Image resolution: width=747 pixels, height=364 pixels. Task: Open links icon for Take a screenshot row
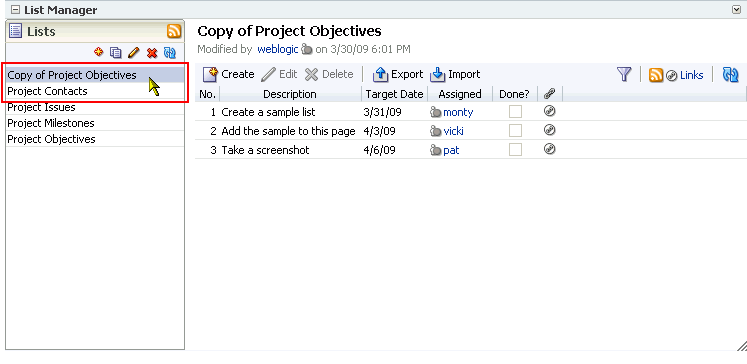point(550,149)
